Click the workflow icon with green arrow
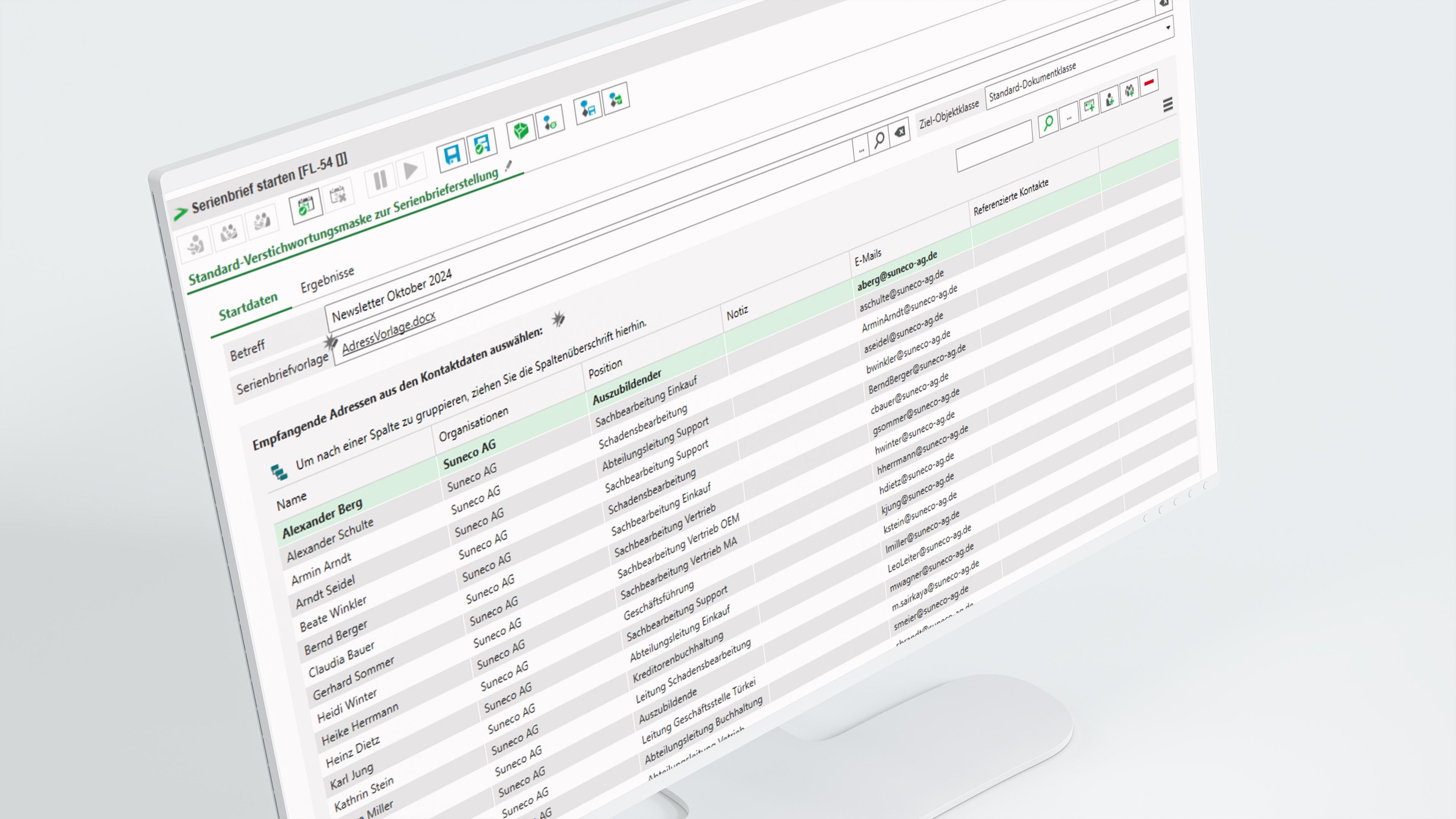 click(x=615, y=98)
